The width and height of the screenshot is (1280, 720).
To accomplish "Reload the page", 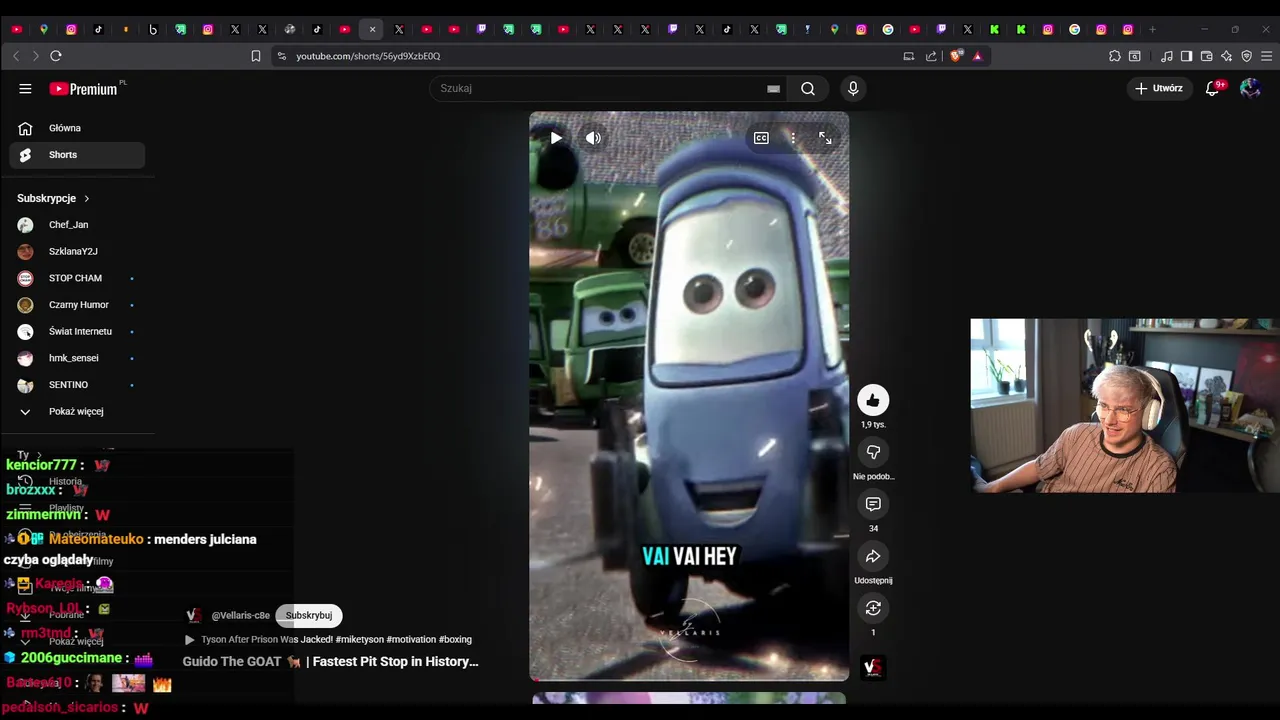I will point(56,56).
